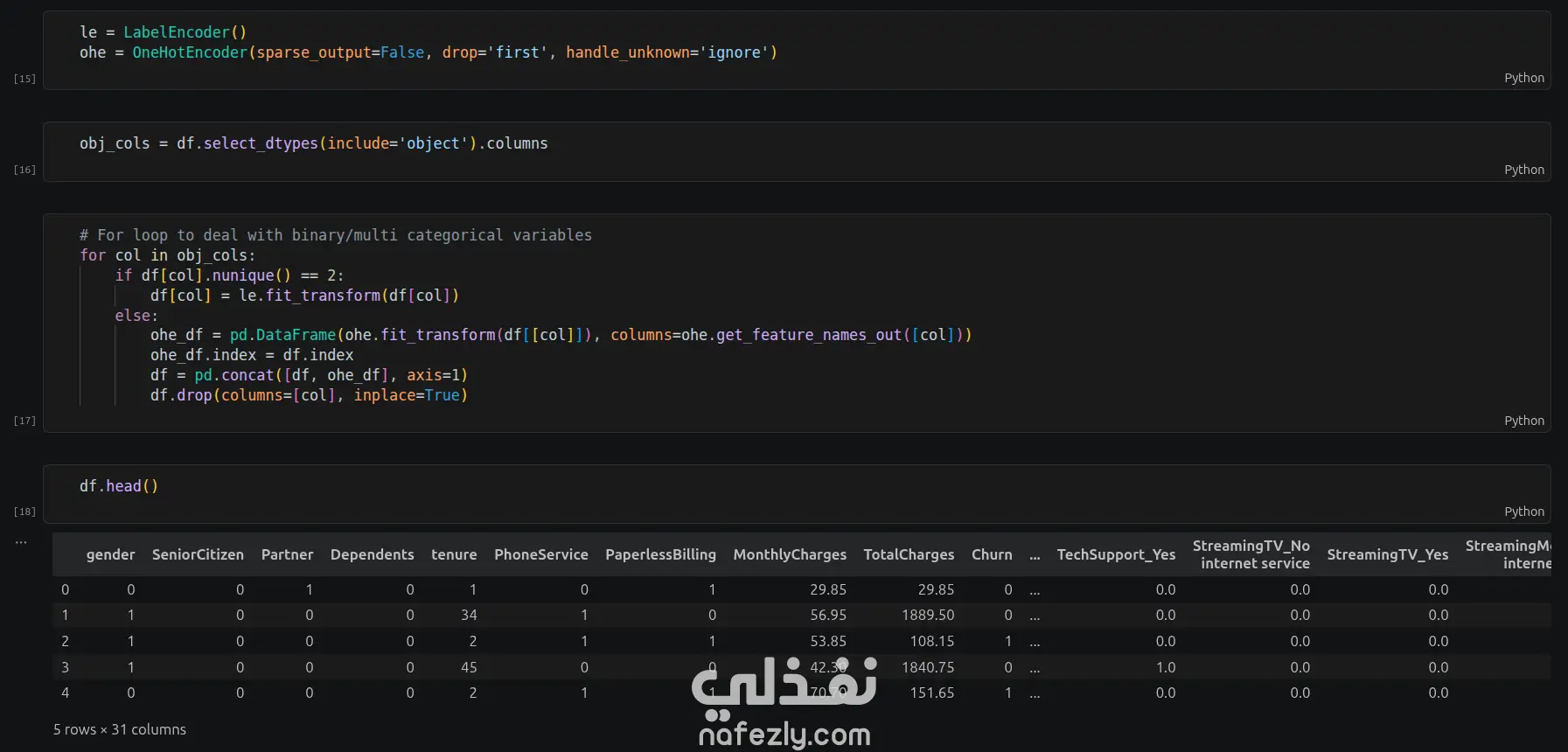Viewport: 1568px width, 752px height.
Task: Click the SeniorCitizen column header
Action: click(198, 554)
